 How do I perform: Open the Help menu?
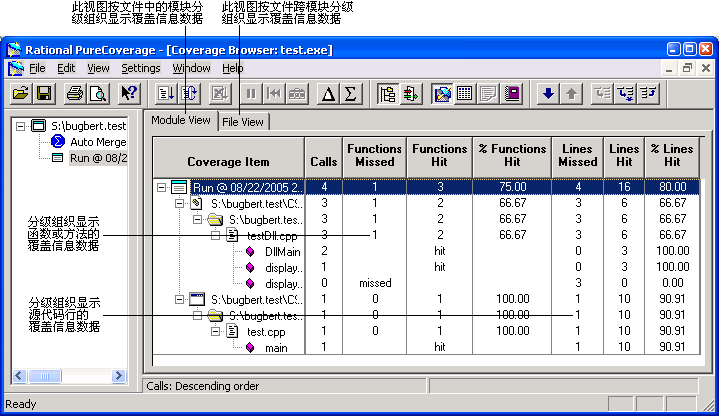232,68
